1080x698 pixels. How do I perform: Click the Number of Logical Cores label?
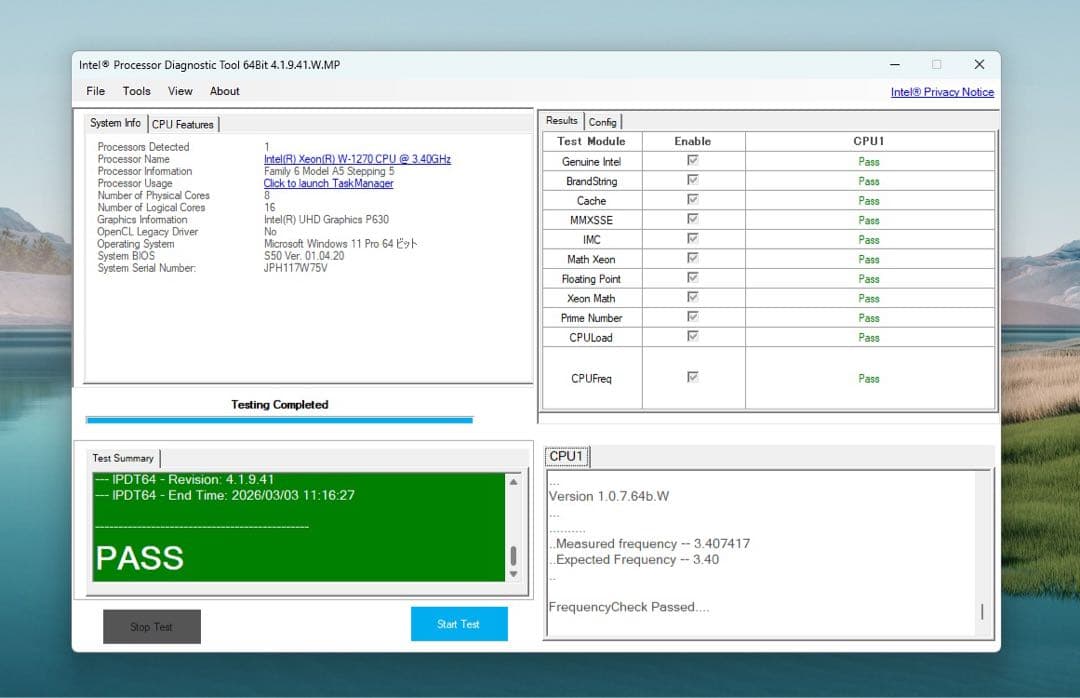click(152, 207)
